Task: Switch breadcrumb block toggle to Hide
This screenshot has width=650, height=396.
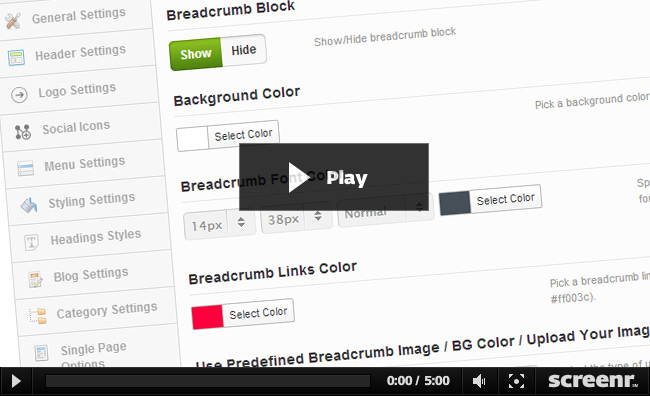Action: point(244,50)
